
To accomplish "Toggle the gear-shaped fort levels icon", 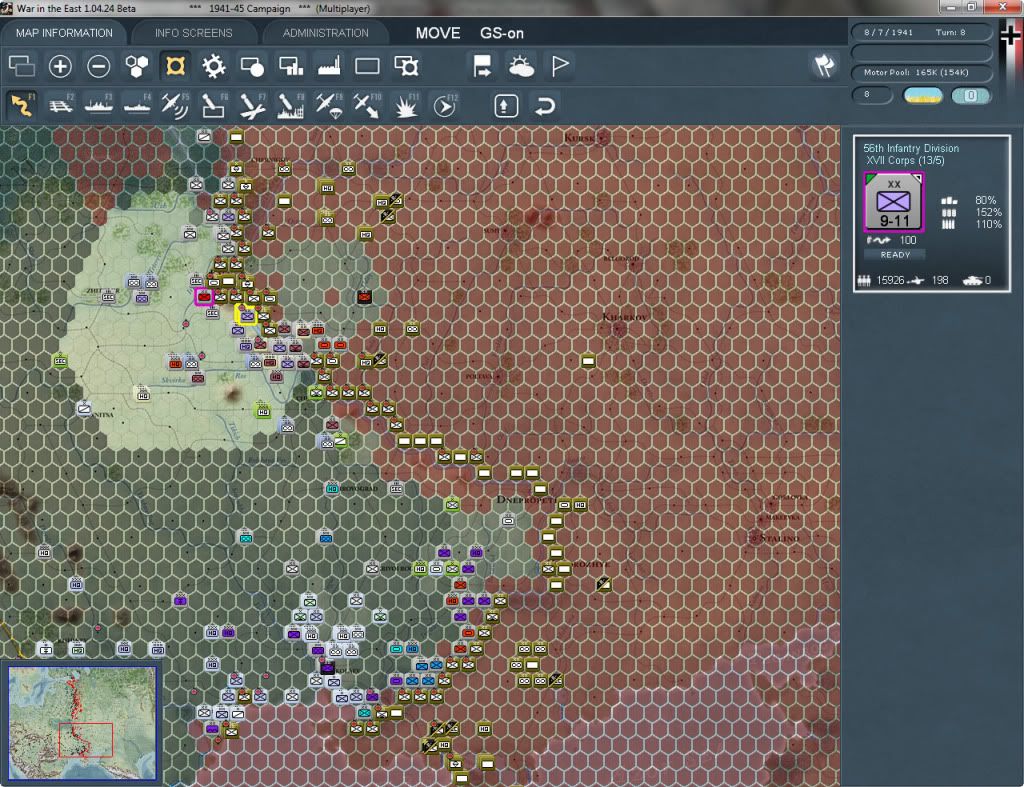I will click(x=214, y=66).
